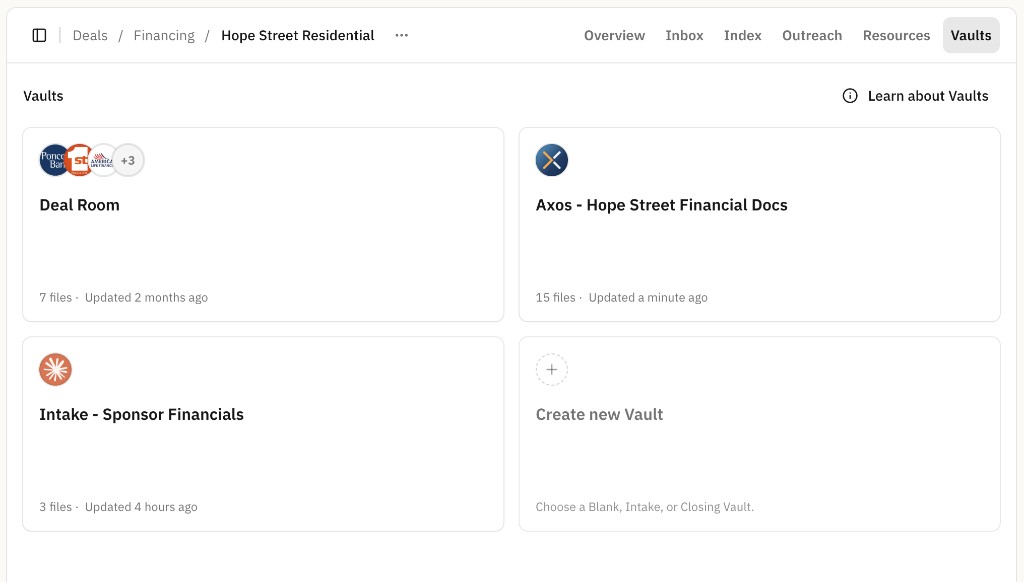1024x582 pixels.
Task: Toggle the sidebar panel icon
Action: (39, 35)
